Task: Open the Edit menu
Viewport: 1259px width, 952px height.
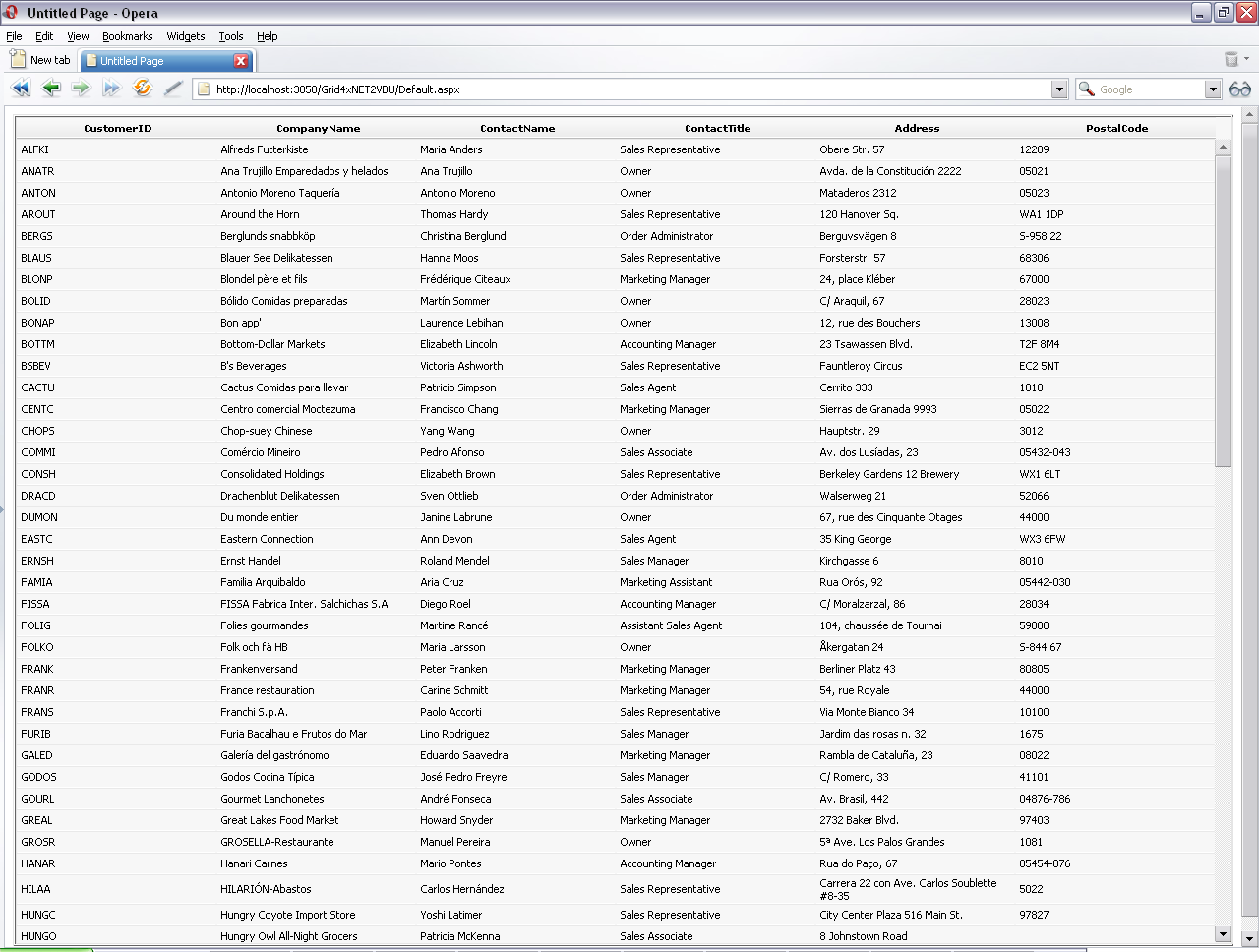Action: tap(44, 36)
